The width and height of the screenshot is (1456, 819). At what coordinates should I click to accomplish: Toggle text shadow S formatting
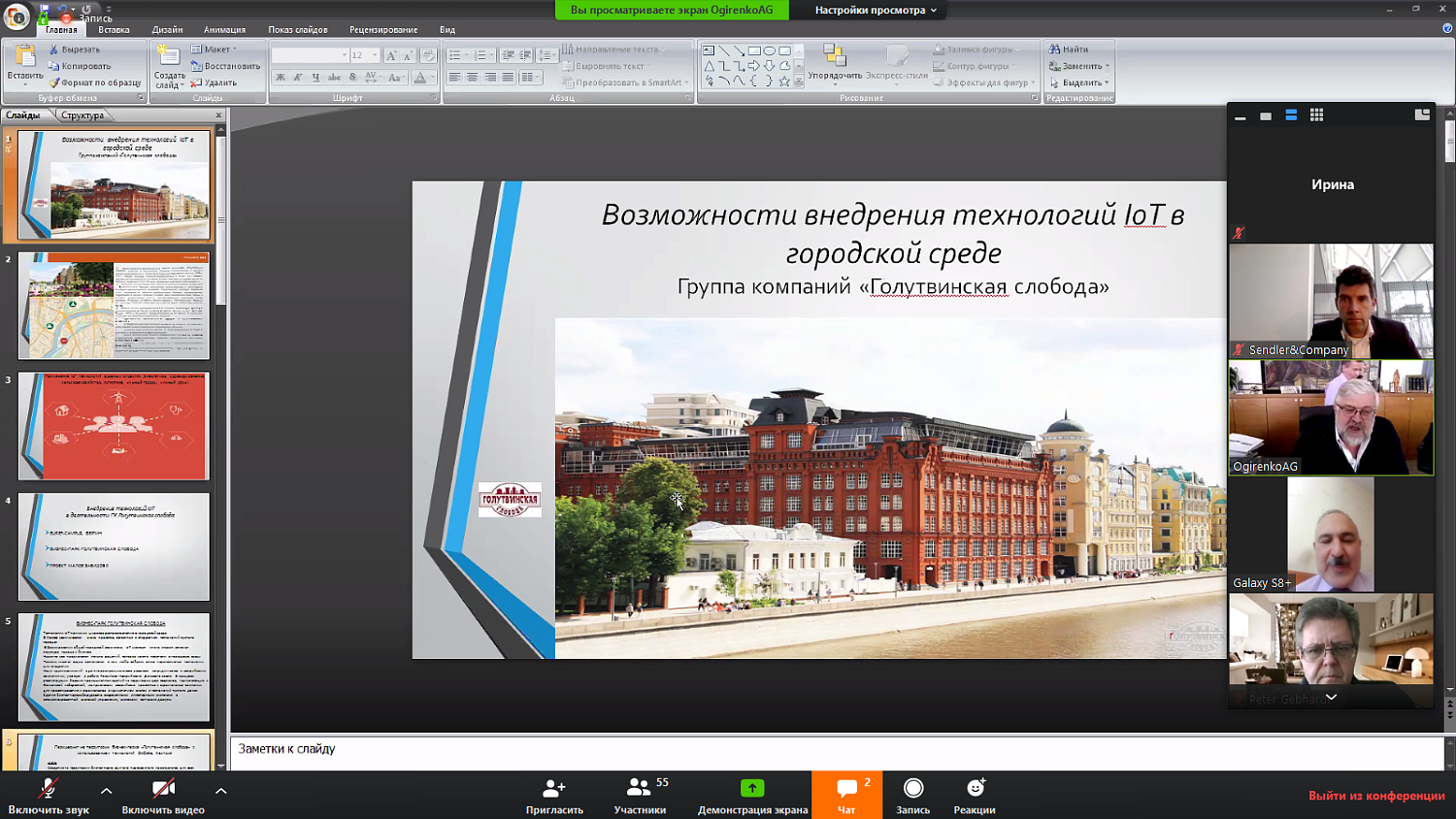click(352, 78)
